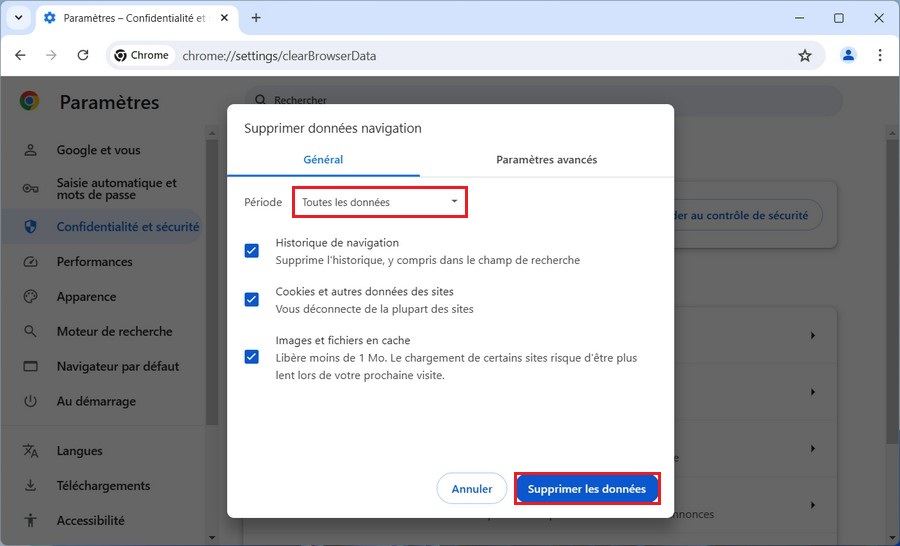Open Chrome three-dot menu
The width and height of the screenshot is (900, 546).
880,55
